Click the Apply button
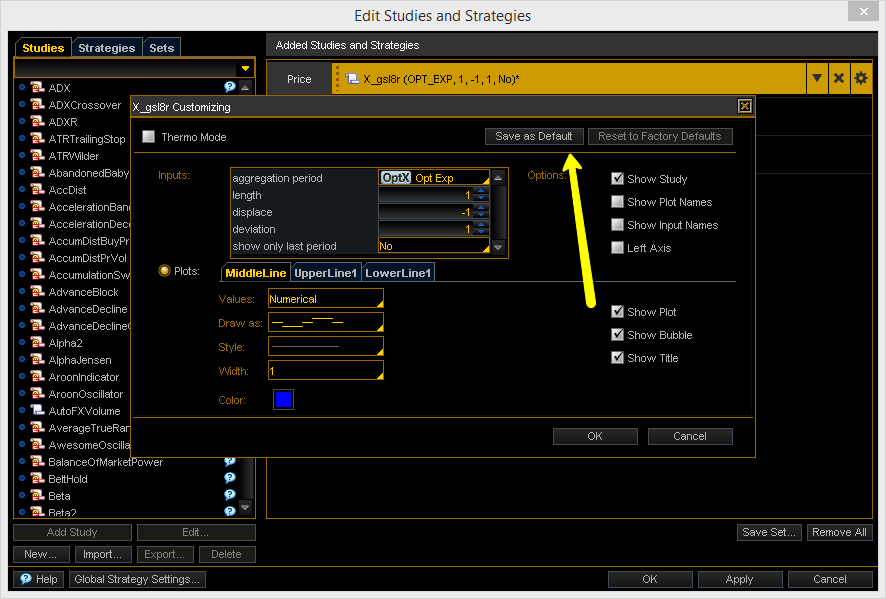 740,579
